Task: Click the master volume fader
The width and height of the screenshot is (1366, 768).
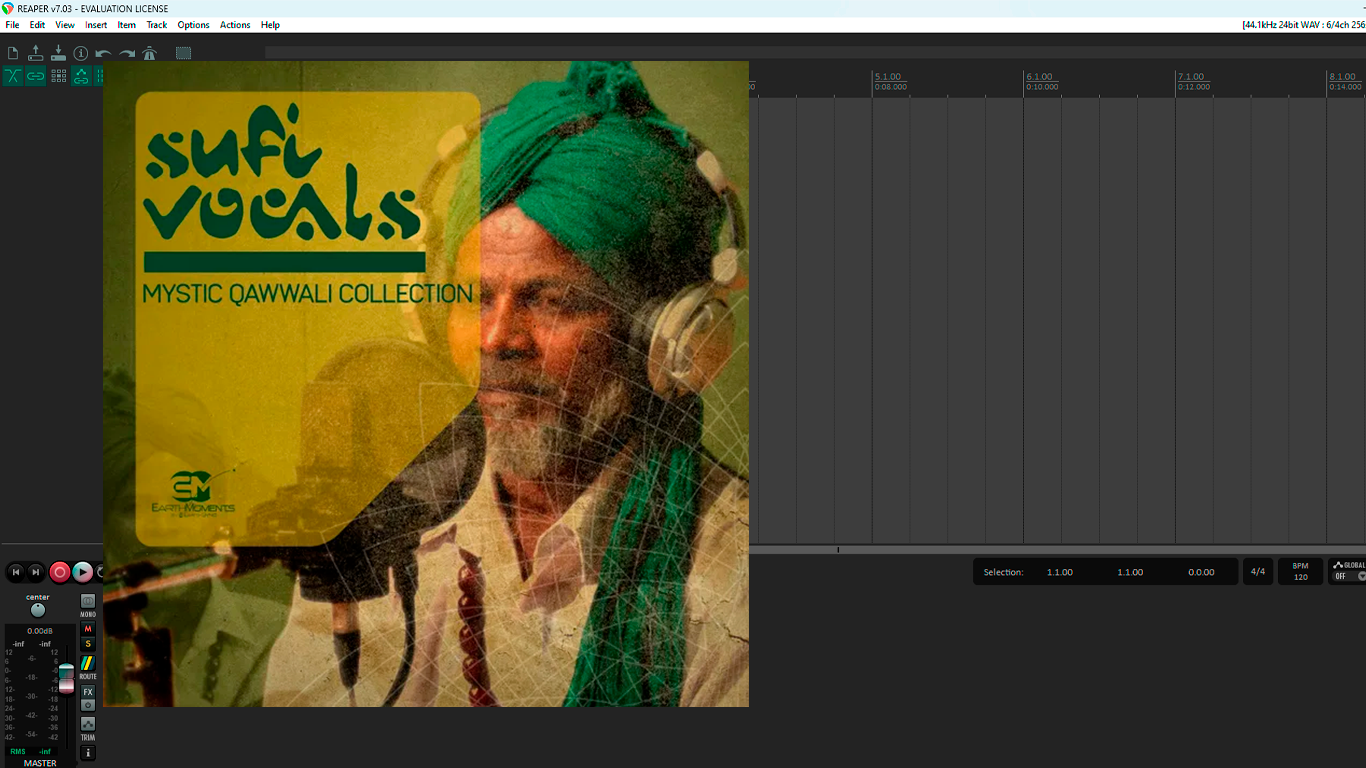Action: coord(66,677)
